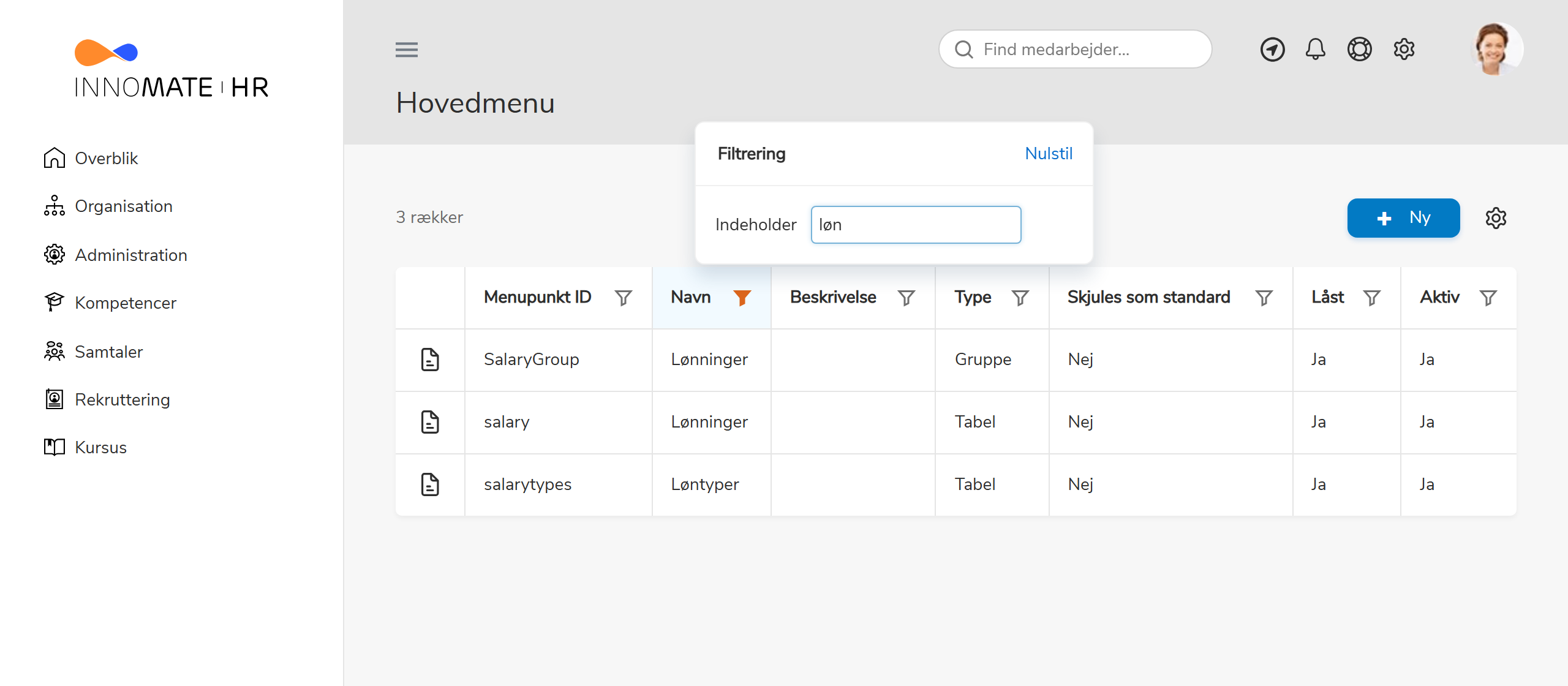The height and width of the screenshot is (686, 1568).
Task: Click Tabel in the salarytypes row
Action: click(x=974, y=484)
